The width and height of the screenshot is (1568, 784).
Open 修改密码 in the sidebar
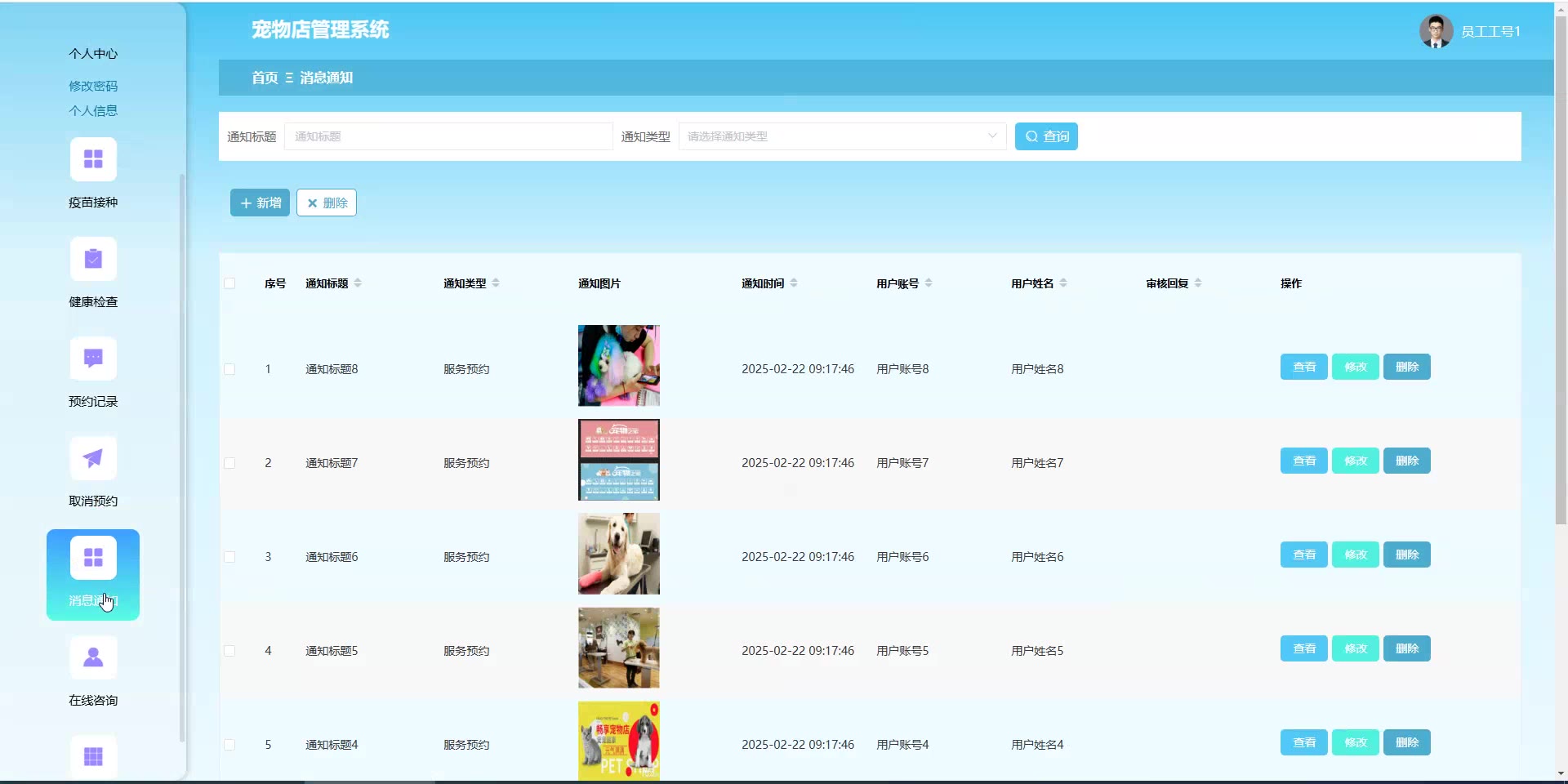(x=93, y=86)
